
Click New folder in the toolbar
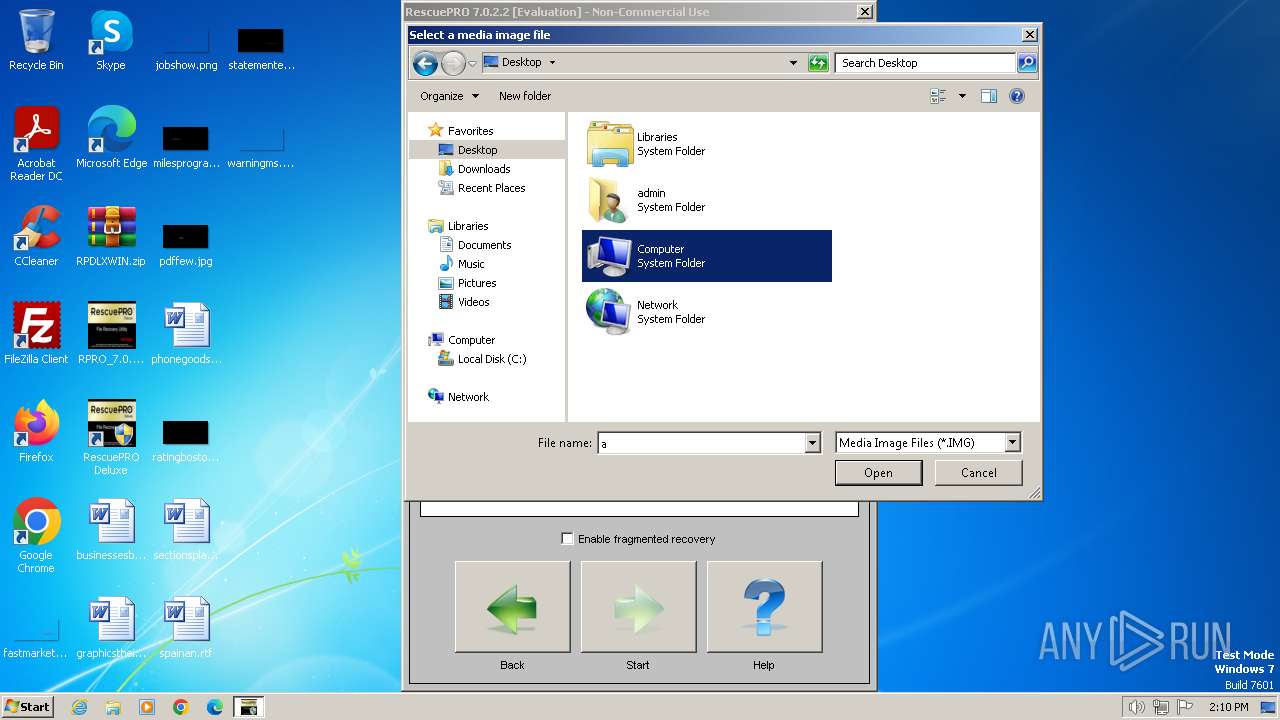coord(525,96)
